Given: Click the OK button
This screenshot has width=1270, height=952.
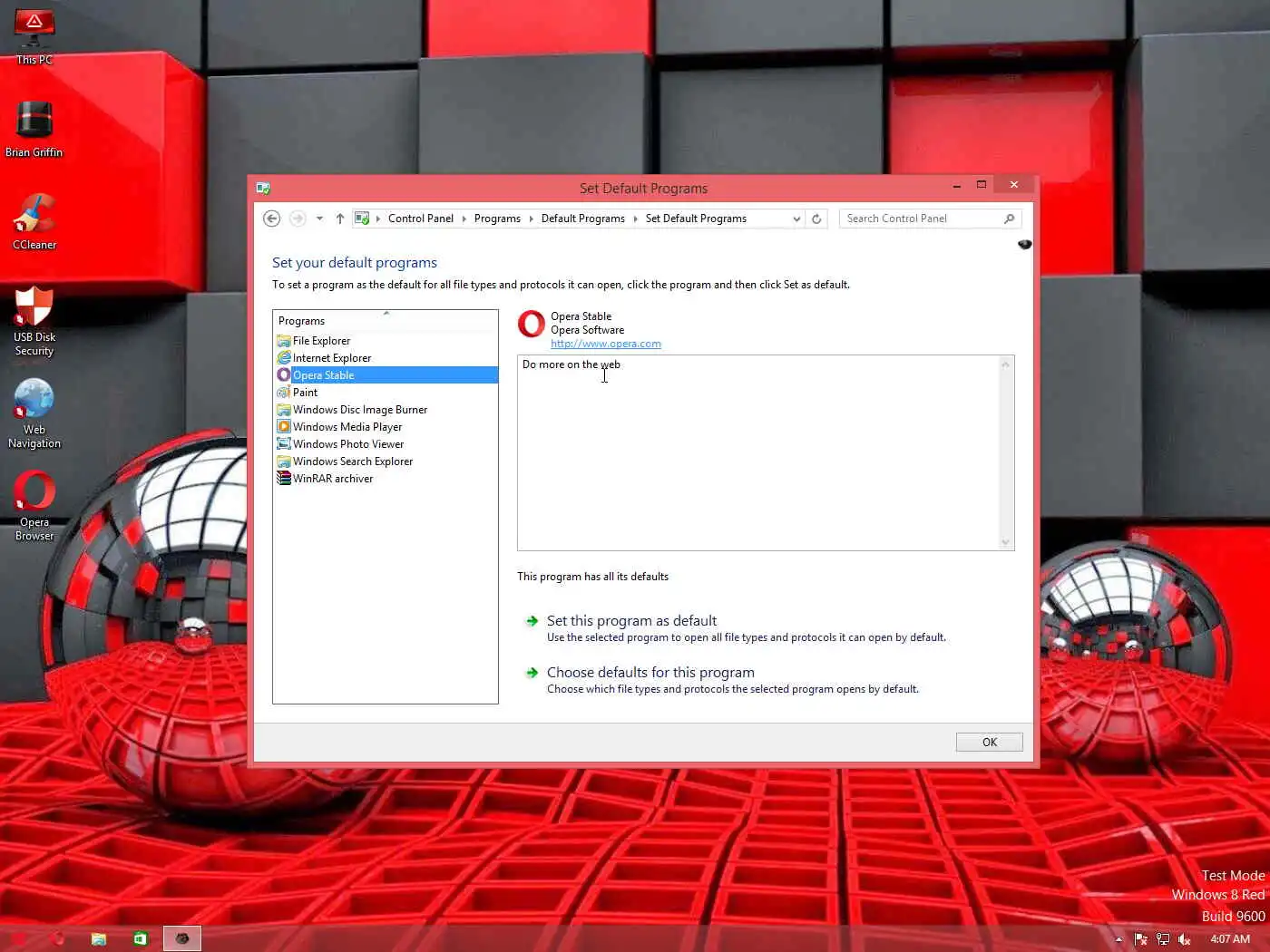Looking at the screenshot, I should click(989, 742).
